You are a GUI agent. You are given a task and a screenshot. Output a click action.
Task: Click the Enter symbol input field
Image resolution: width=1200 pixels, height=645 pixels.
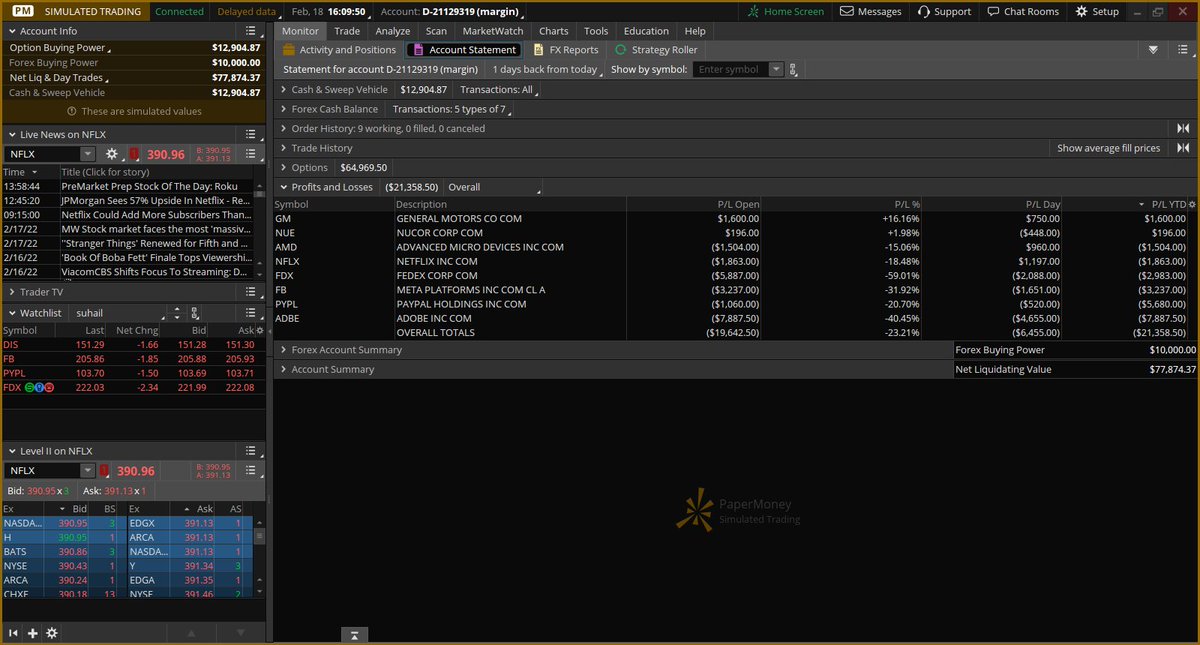click(731, 70)
